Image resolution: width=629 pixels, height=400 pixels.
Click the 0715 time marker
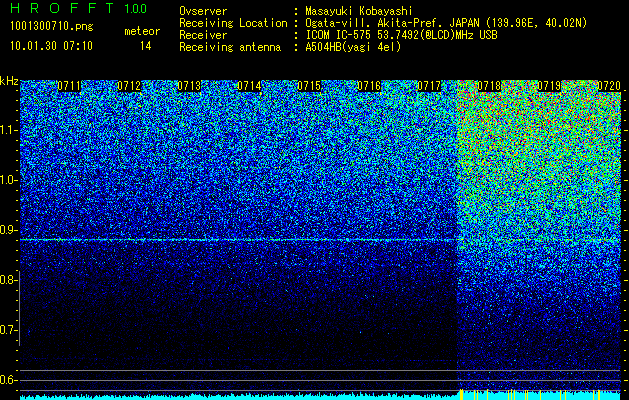(x=309, y=86)
